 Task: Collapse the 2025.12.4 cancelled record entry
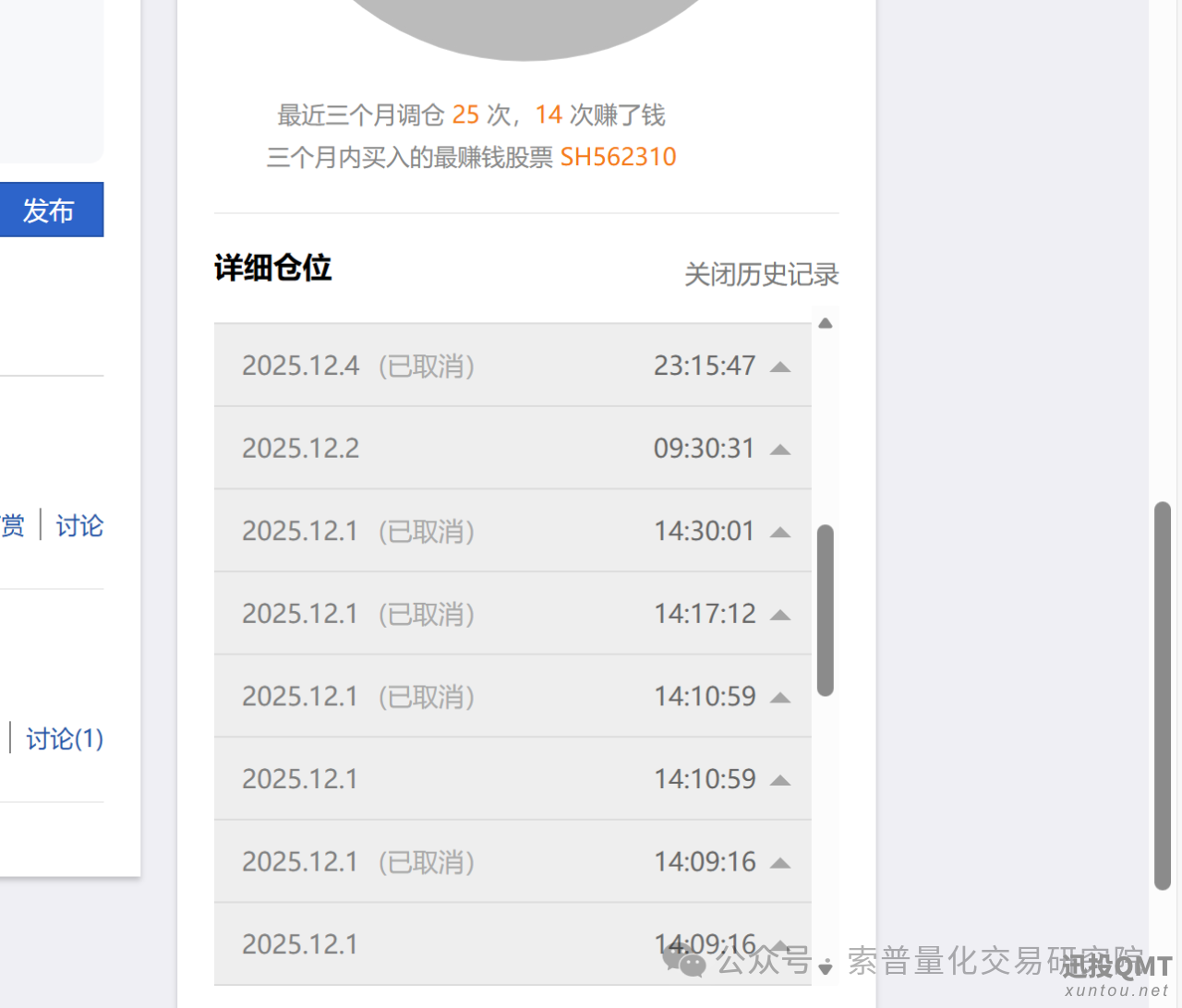point(780,366)
